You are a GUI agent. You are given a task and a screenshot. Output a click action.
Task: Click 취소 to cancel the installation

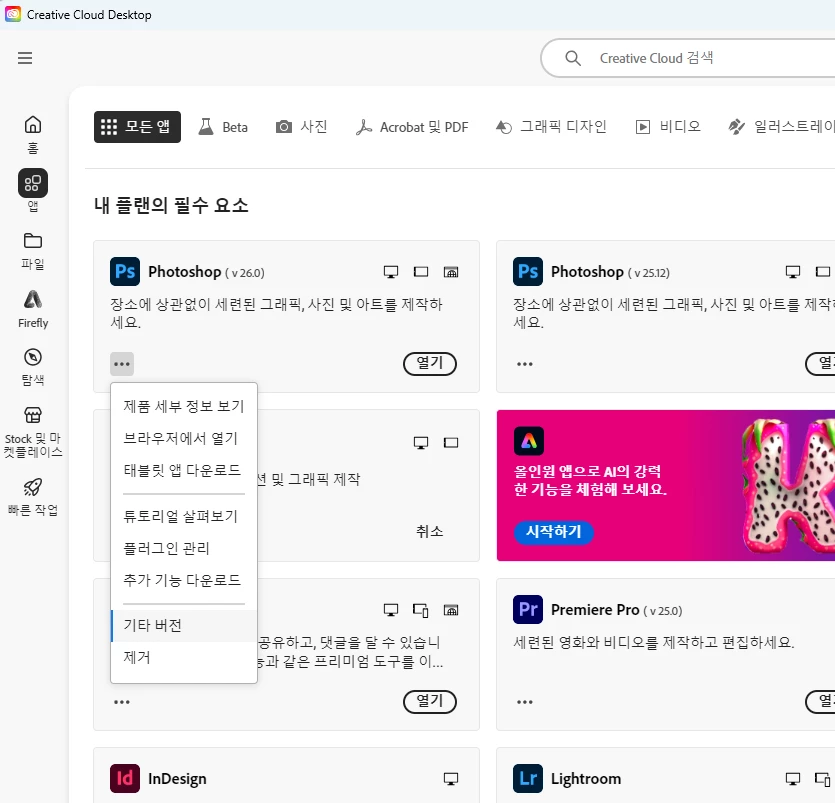(x=430, y=531)
